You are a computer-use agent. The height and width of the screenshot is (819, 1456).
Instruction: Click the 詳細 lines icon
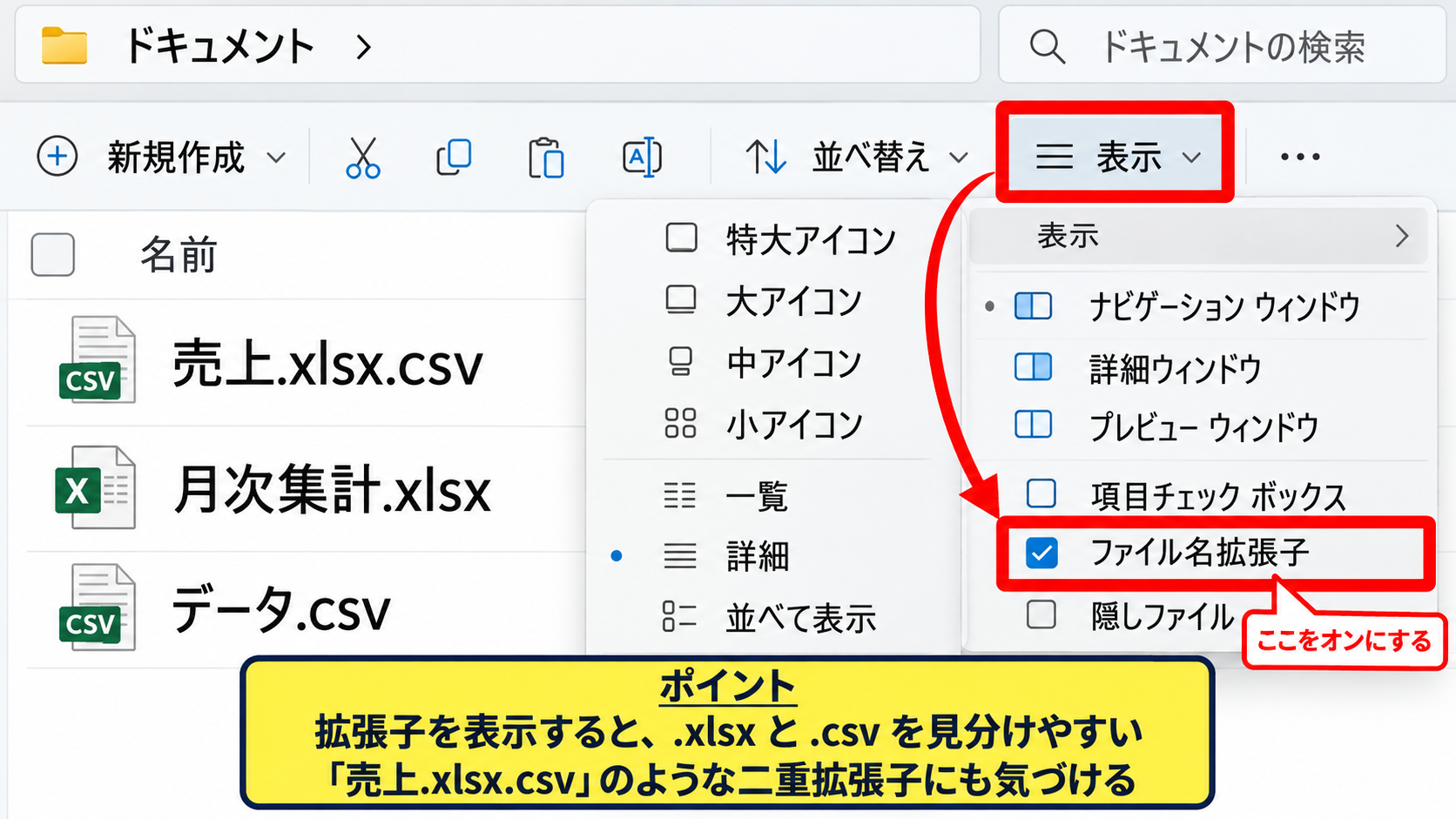pyautogui.click(x=680, y=555)
